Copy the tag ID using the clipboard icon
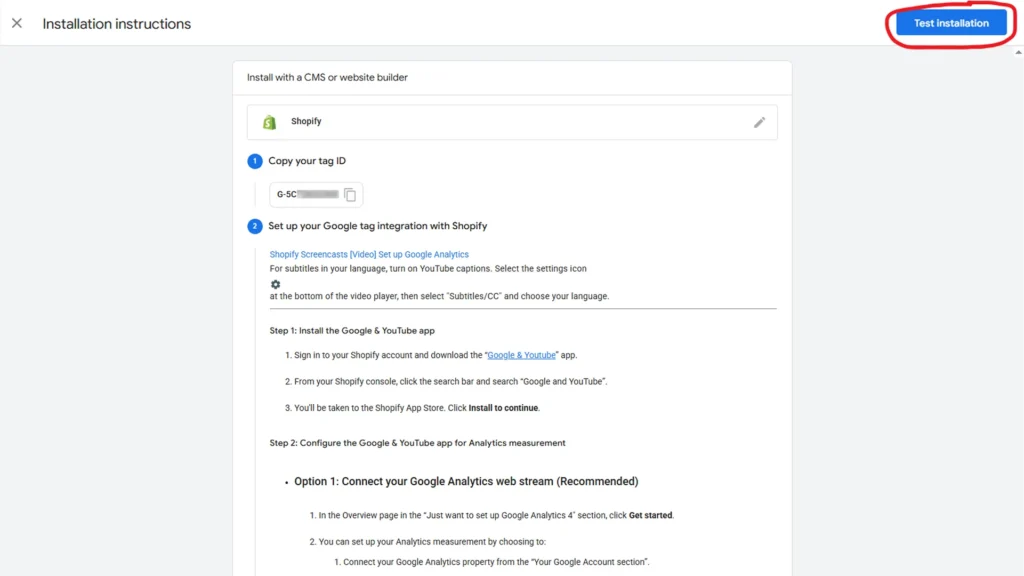1024x576 pixels. tap(349, 194)
